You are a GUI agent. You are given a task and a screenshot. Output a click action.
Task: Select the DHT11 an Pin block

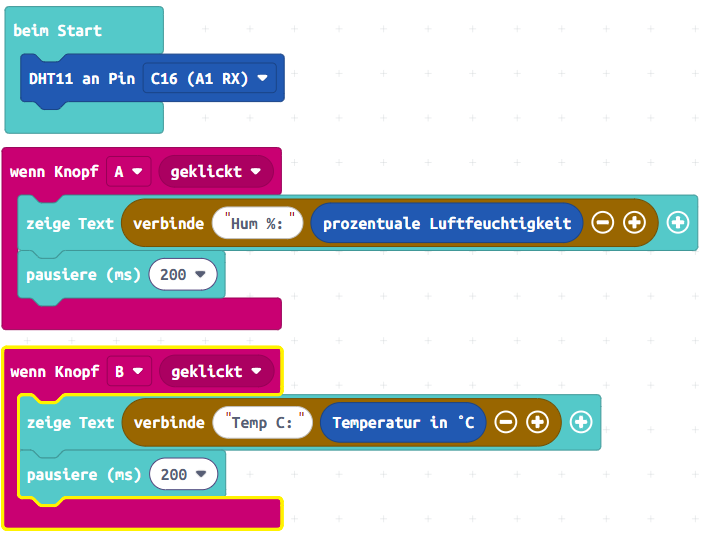(x=80, y=78)
